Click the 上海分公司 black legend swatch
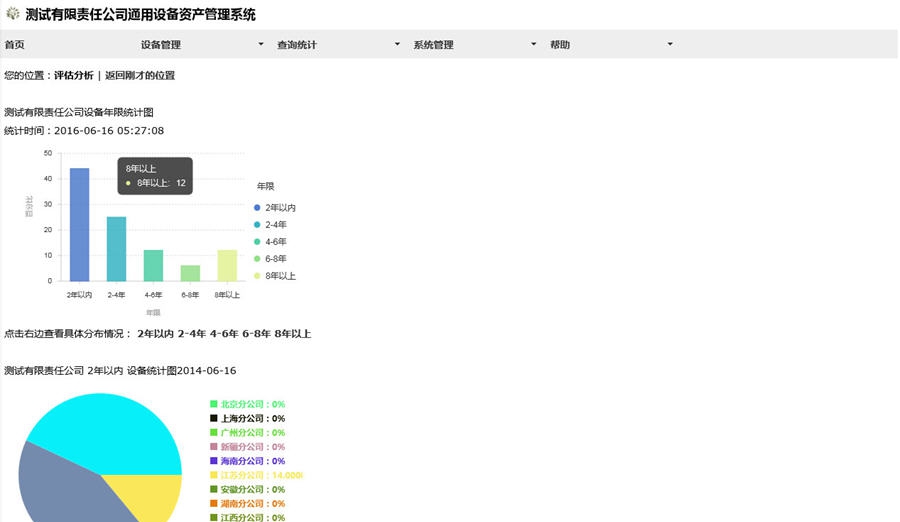This screenshot has width=900, height=522. [214, 418]
